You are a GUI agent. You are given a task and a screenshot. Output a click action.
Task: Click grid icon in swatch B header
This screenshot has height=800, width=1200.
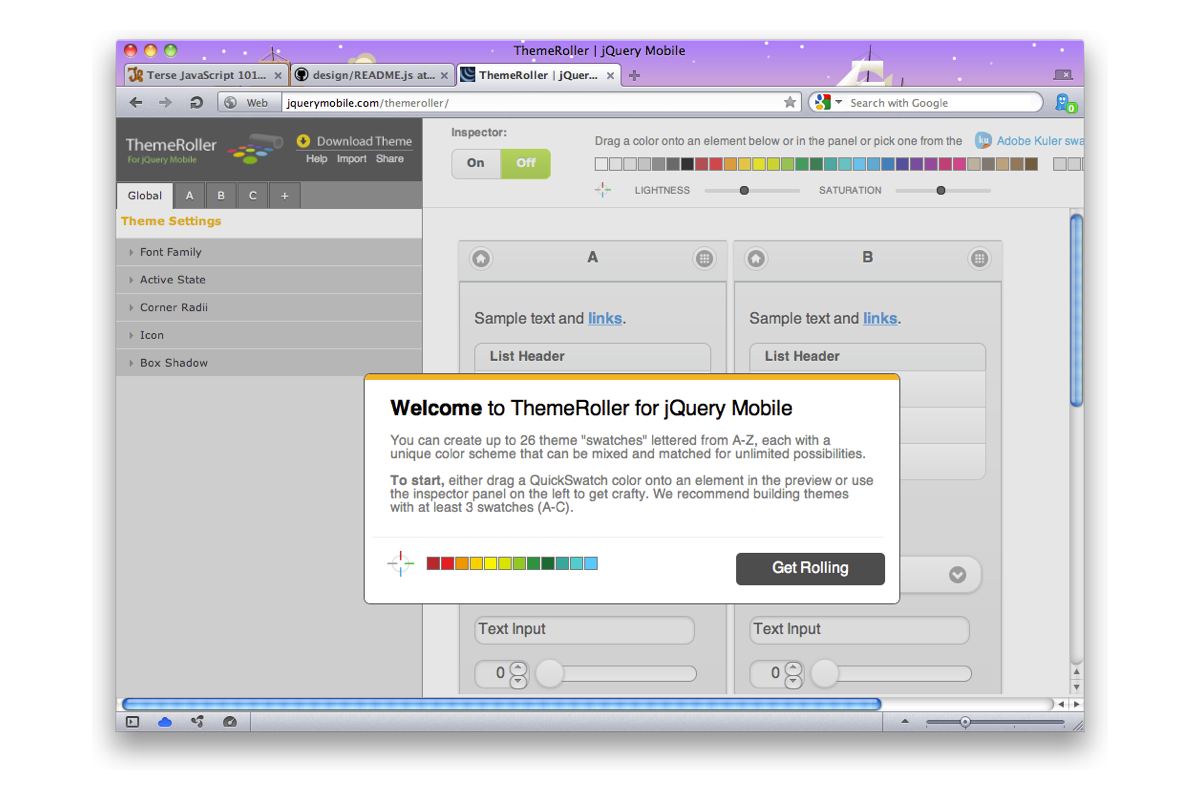pos(979,259)
